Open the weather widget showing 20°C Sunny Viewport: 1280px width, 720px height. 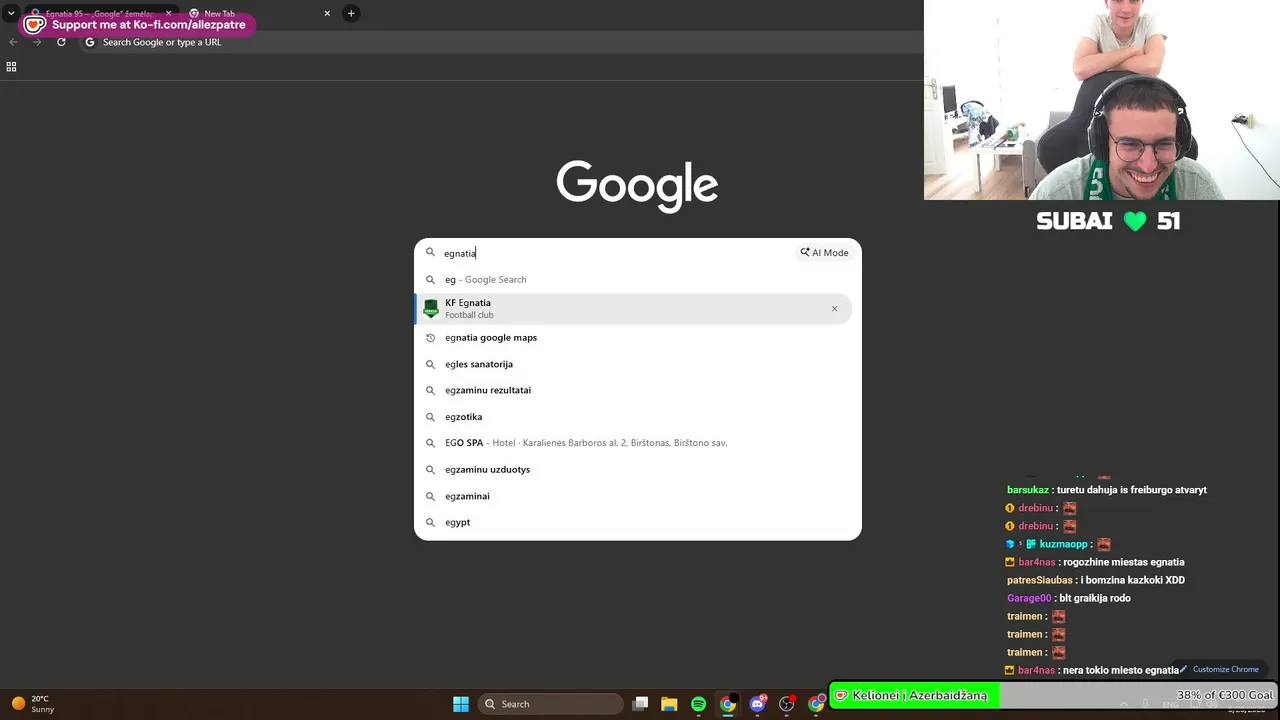point(32,704)
